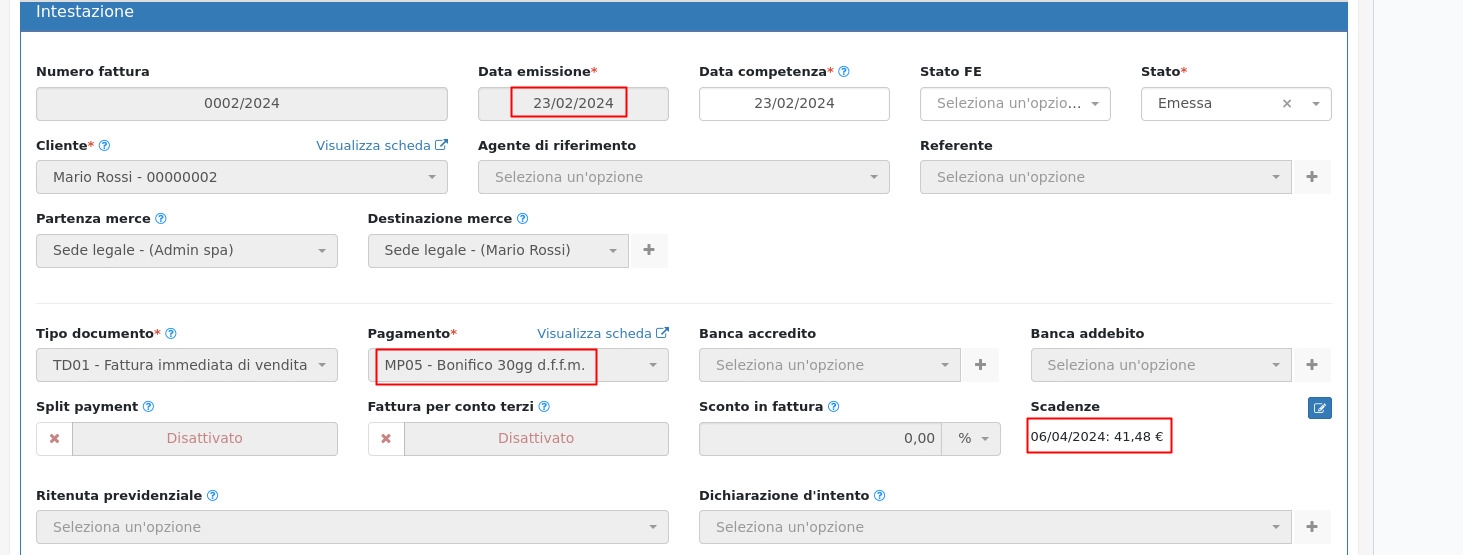Expand the Ritenuta previdenziale dropdown
The image size is (1463, 555).
[x=352, y=527]
